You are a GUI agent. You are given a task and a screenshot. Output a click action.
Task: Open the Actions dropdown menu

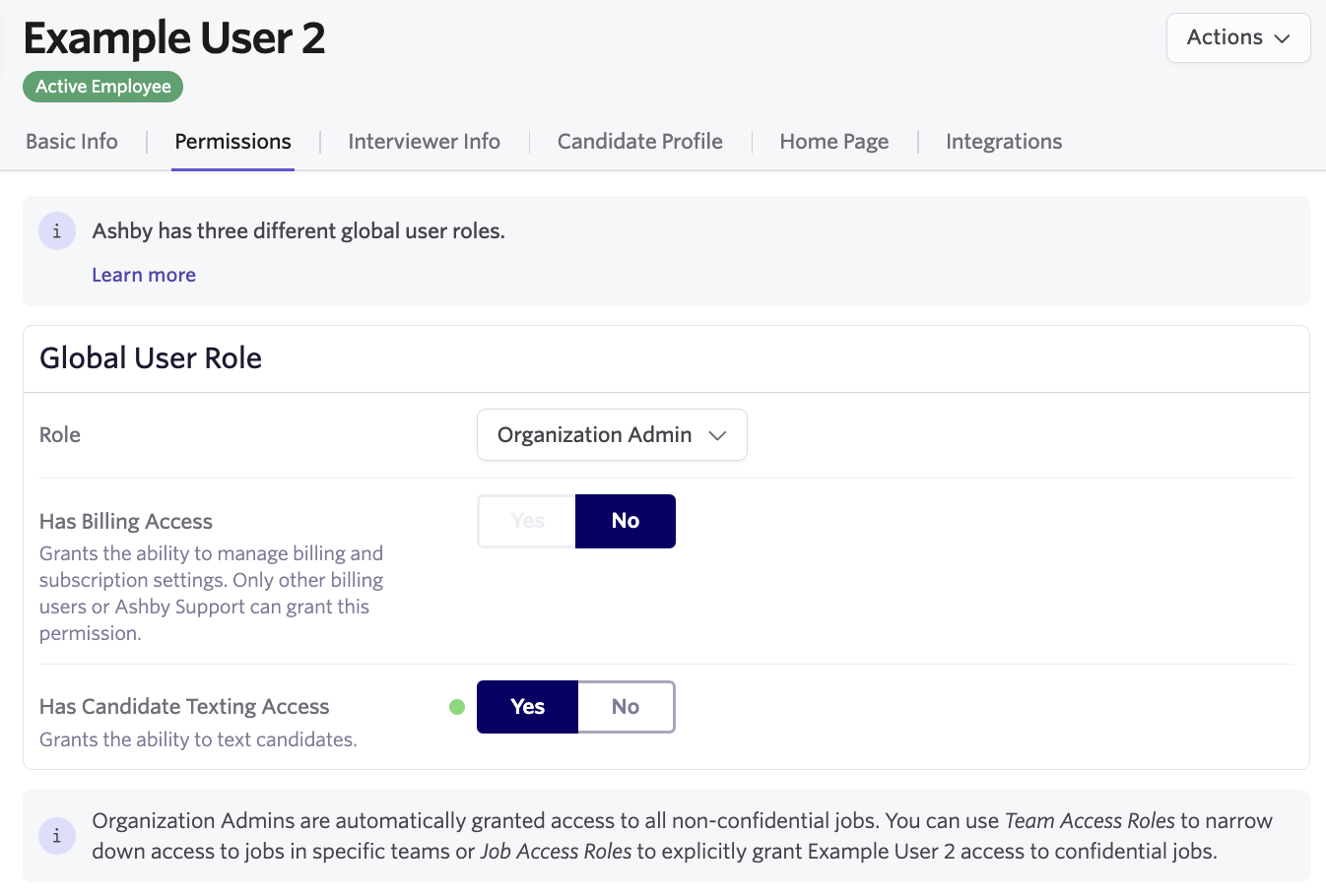(1238, 37)
